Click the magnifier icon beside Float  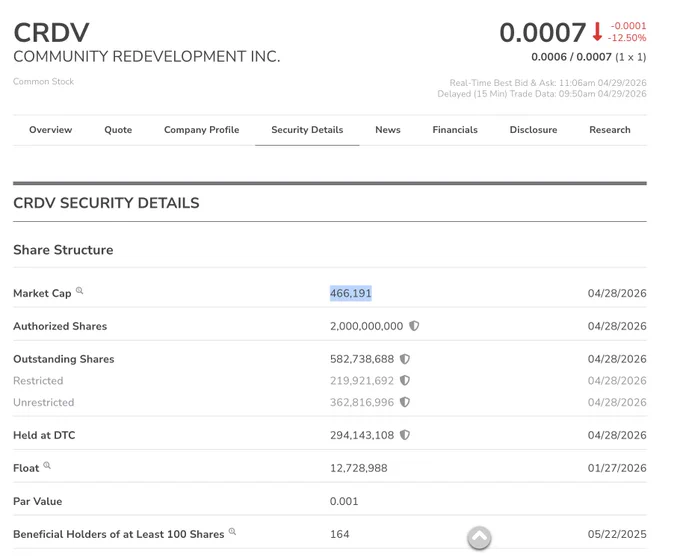47,465
